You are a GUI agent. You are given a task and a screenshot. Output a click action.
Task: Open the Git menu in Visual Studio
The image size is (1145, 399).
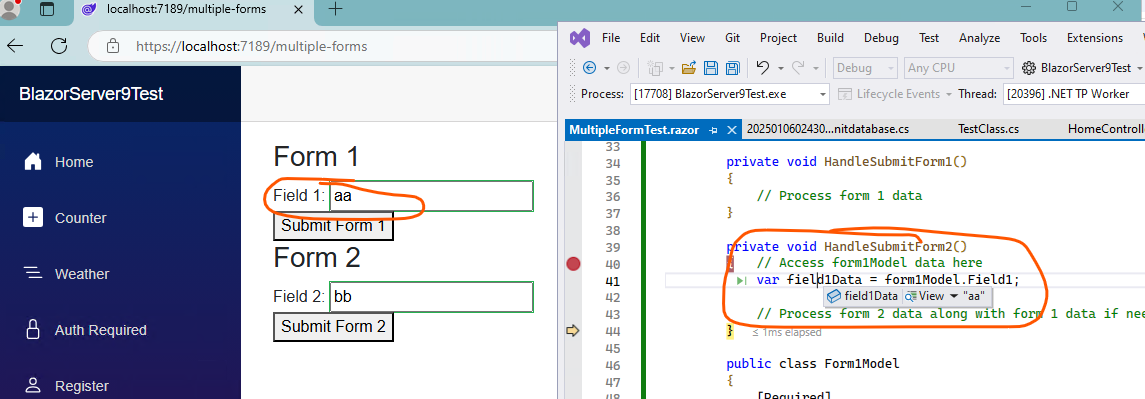[732, 38]
